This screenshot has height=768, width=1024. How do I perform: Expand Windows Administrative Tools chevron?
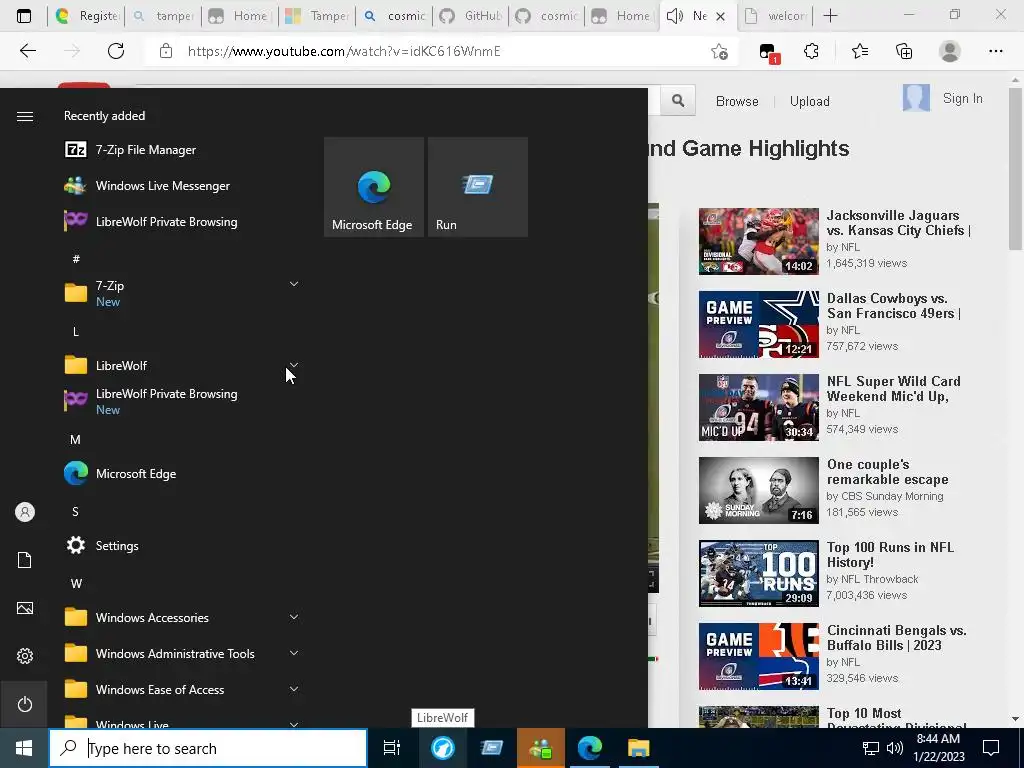tap(294, 653)
